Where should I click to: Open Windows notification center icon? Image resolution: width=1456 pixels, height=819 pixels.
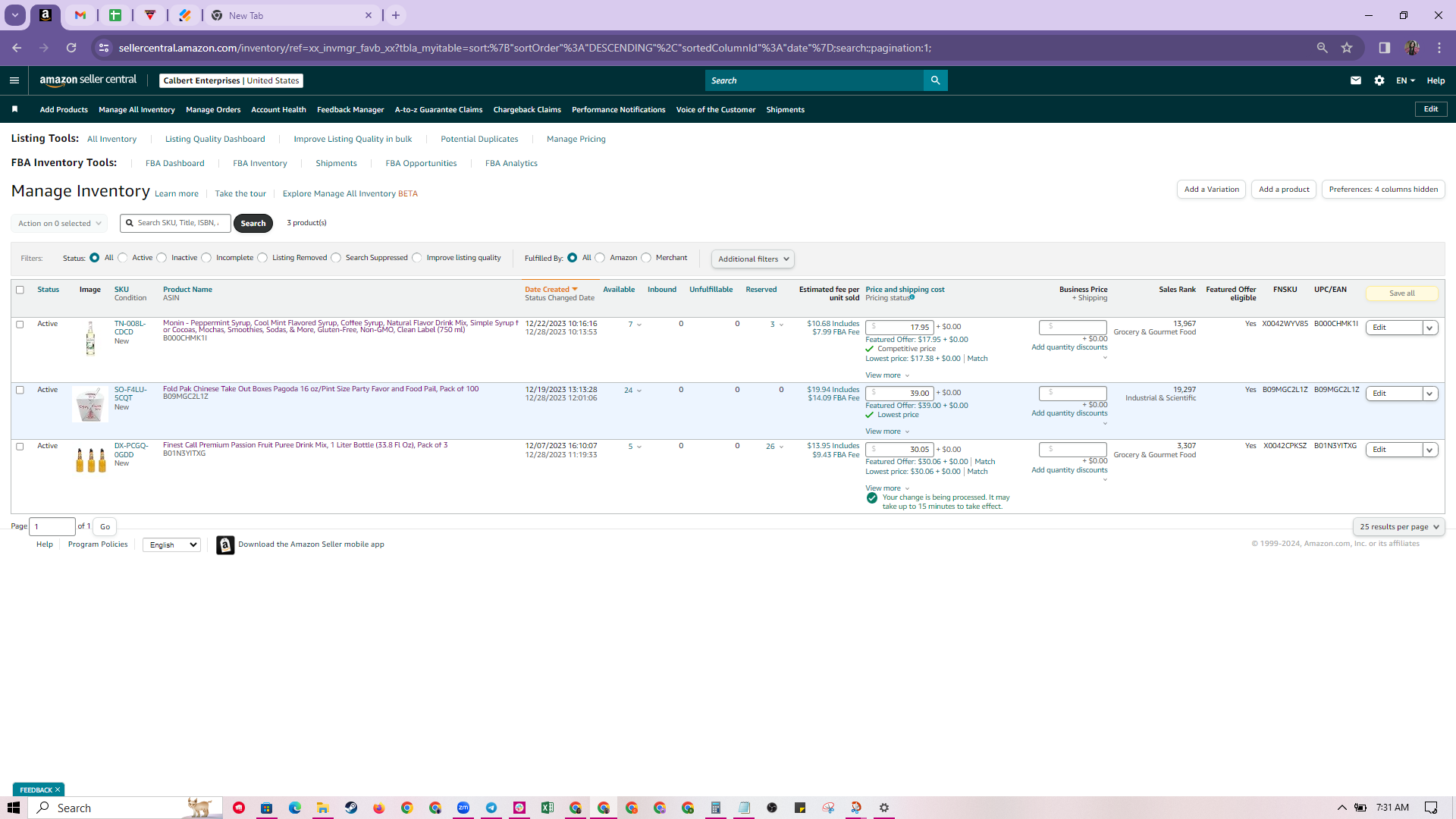1431,808
